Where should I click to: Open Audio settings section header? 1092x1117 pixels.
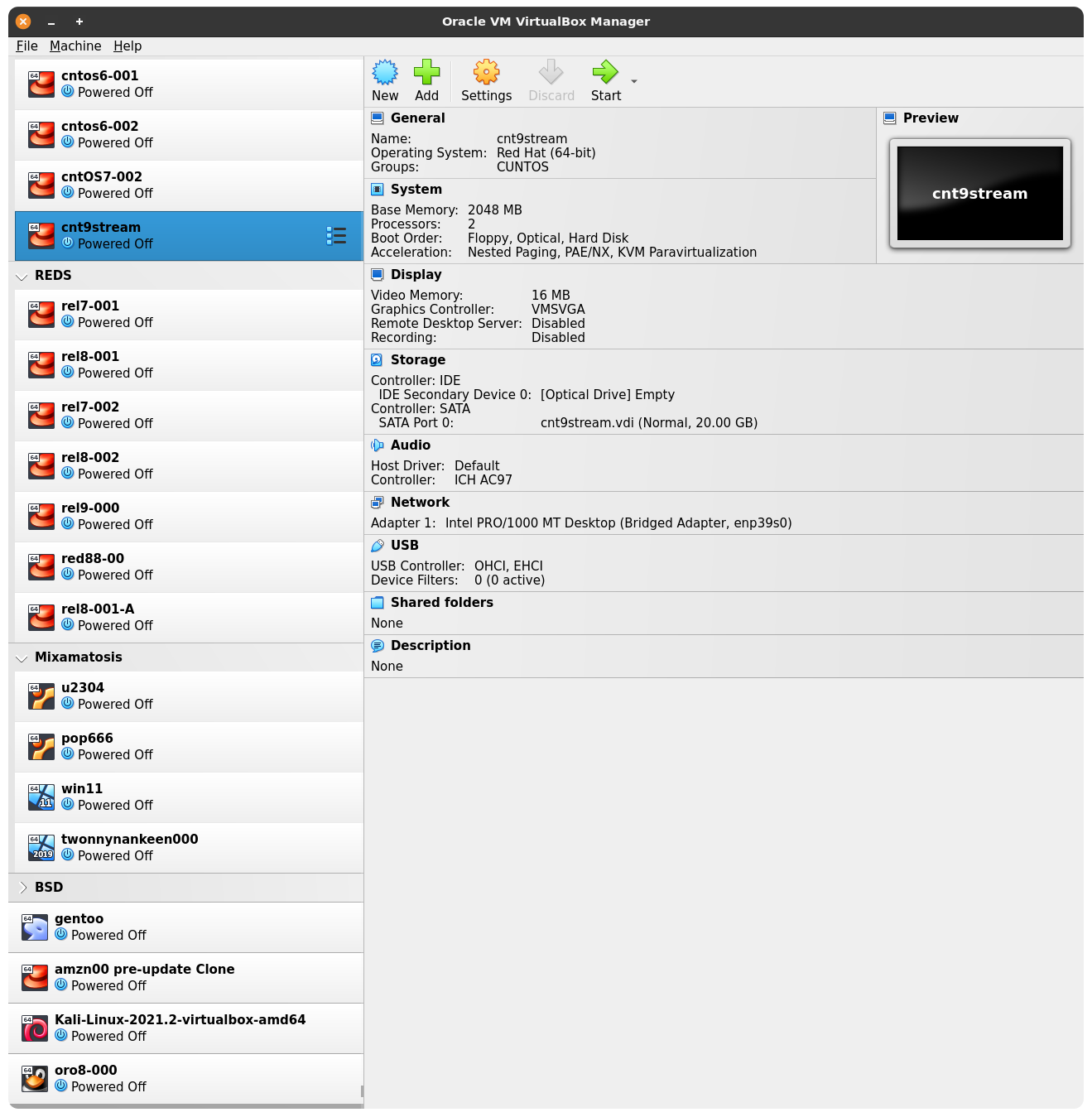pyautogui.click(x=410, y=445)
